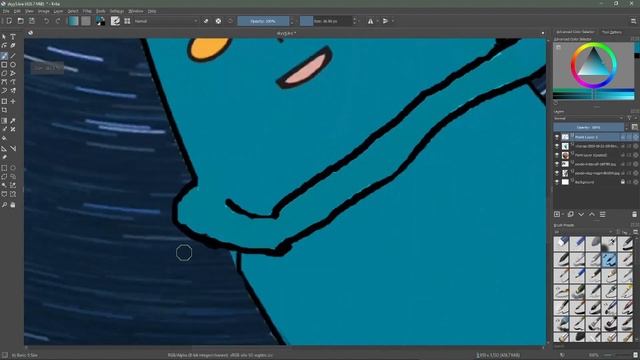Select the Crop tool
Screen dimensions: 640x360
(x=4, y=110)
